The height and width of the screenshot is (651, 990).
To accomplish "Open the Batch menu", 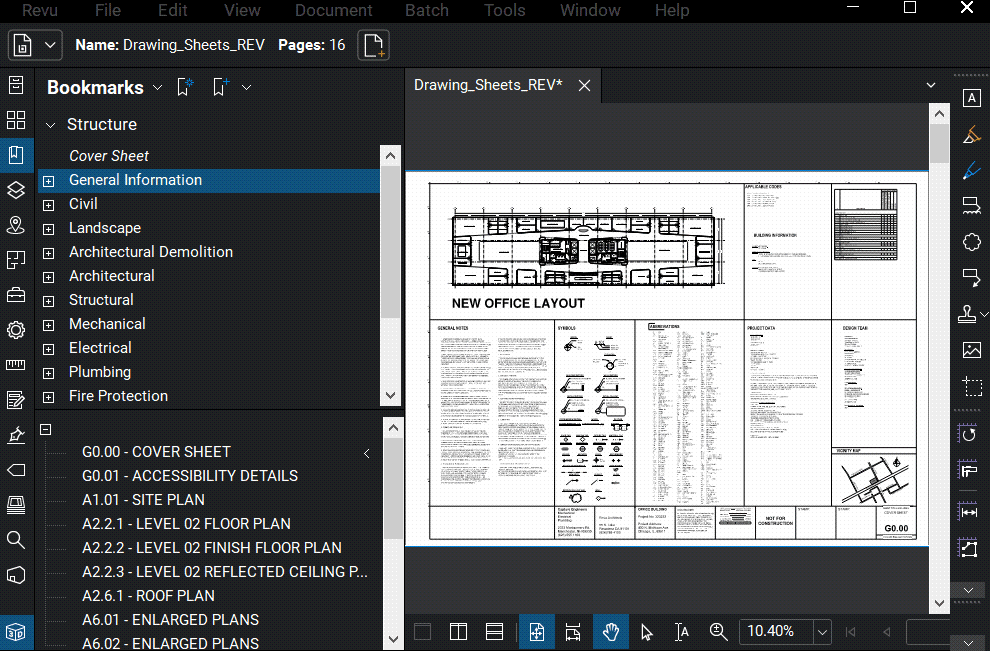I will tap(427, 11).
